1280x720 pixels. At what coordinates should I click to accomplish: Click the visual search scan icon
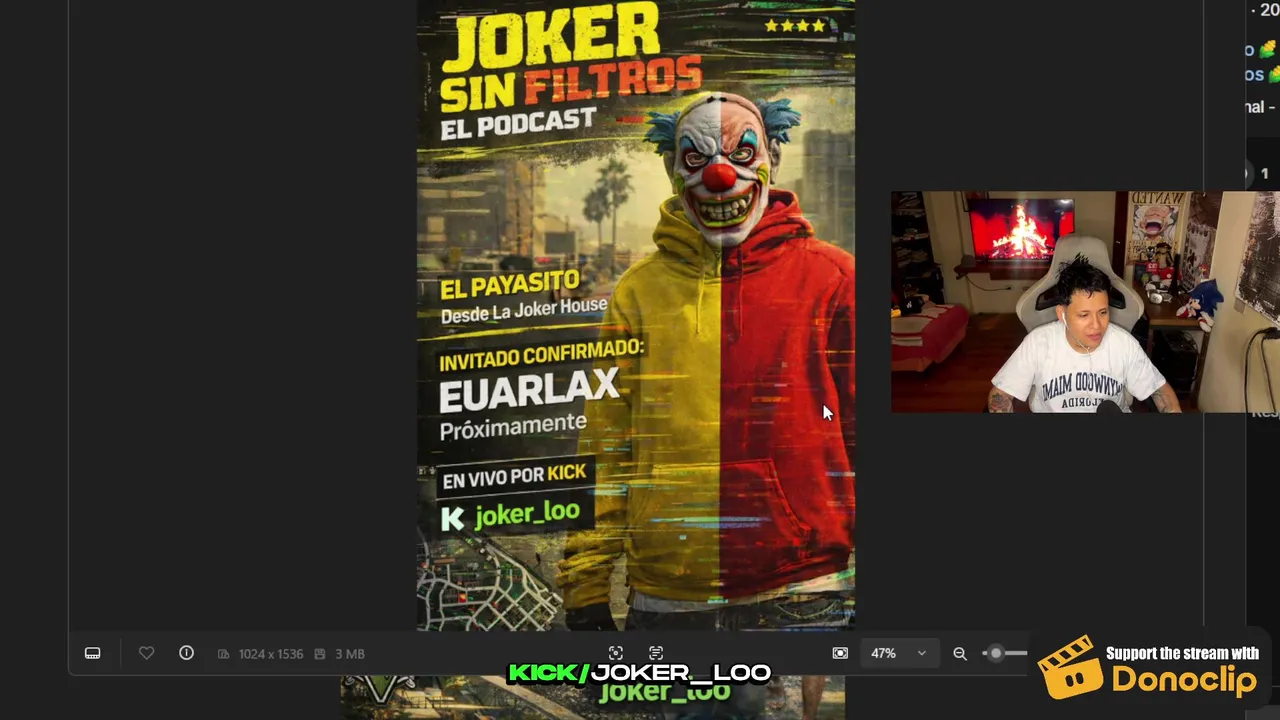[616, 653]
